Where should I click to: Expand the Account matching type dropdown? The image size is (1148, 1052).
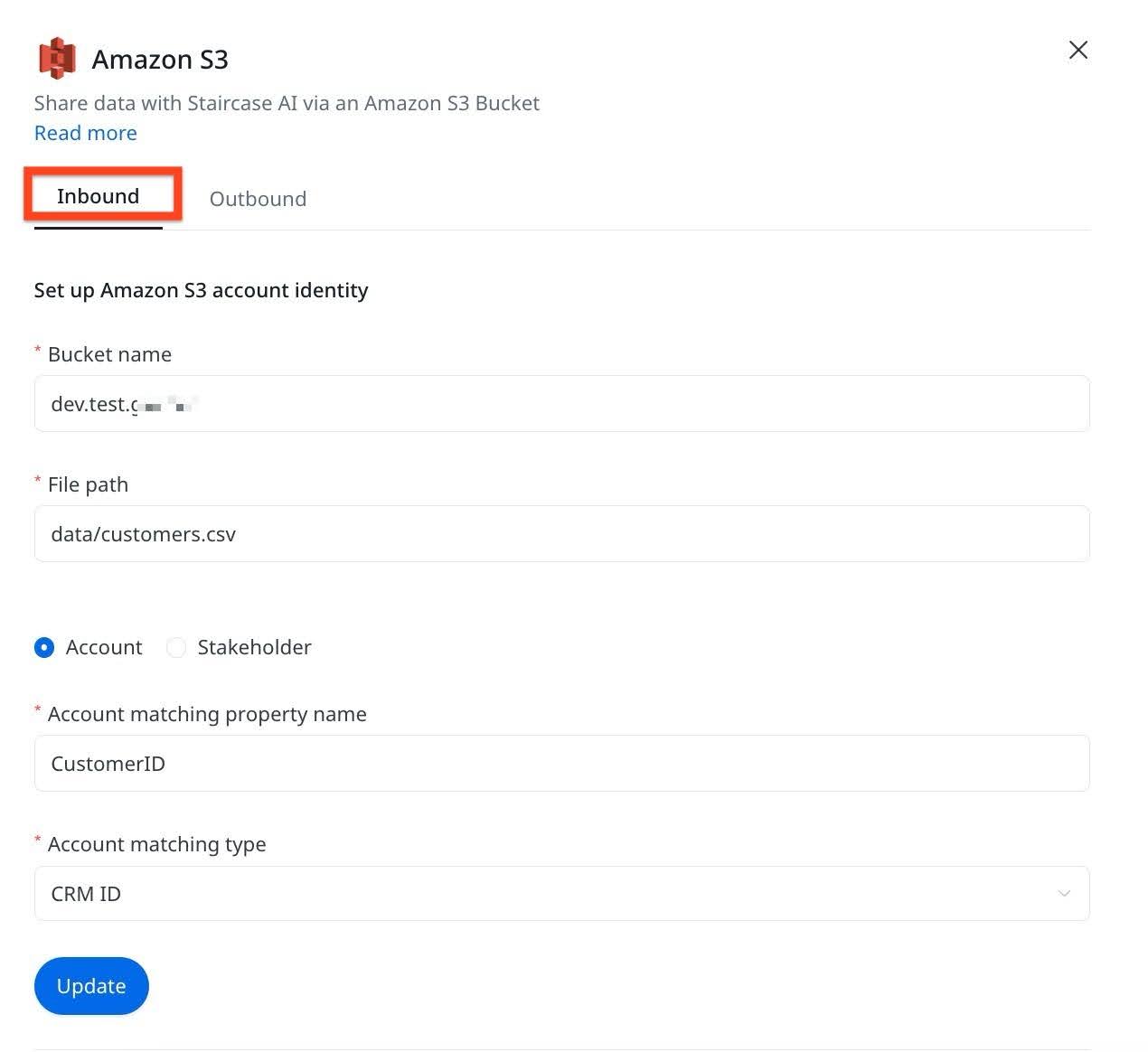pyautogui.click(x=562, y=894)
